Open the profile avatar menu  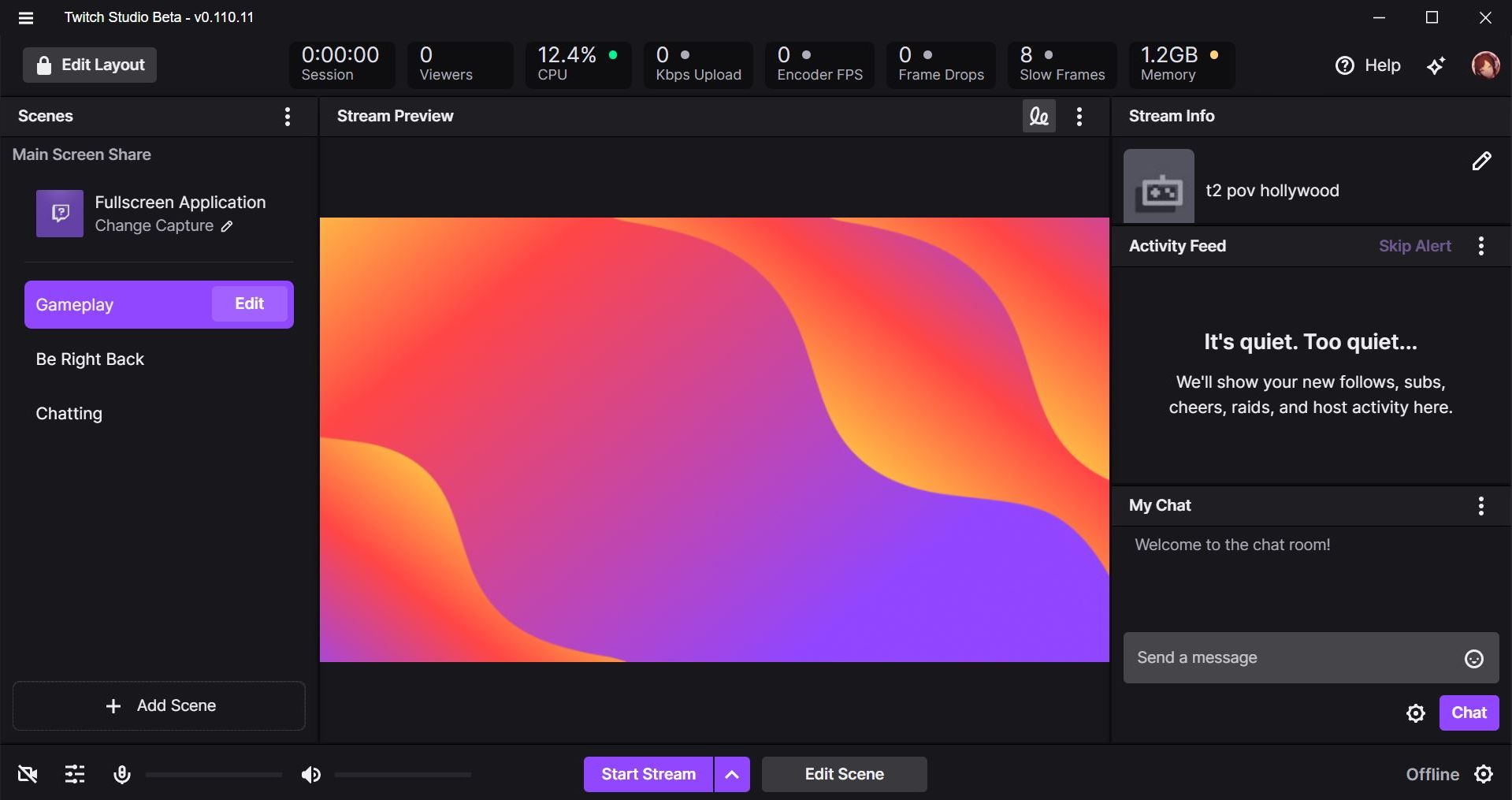pos(1485,65)
